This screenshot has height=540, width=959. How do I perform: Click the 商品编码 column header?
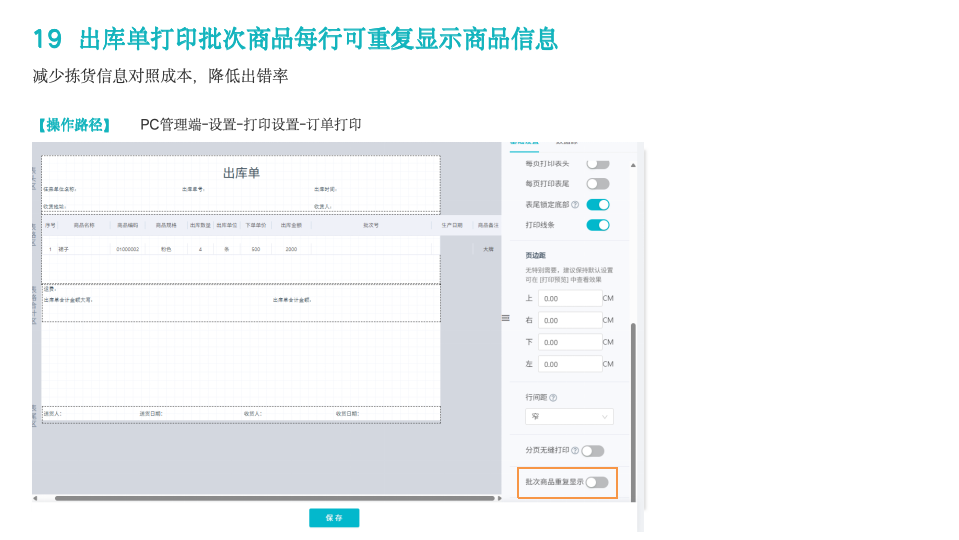(127, 225)
